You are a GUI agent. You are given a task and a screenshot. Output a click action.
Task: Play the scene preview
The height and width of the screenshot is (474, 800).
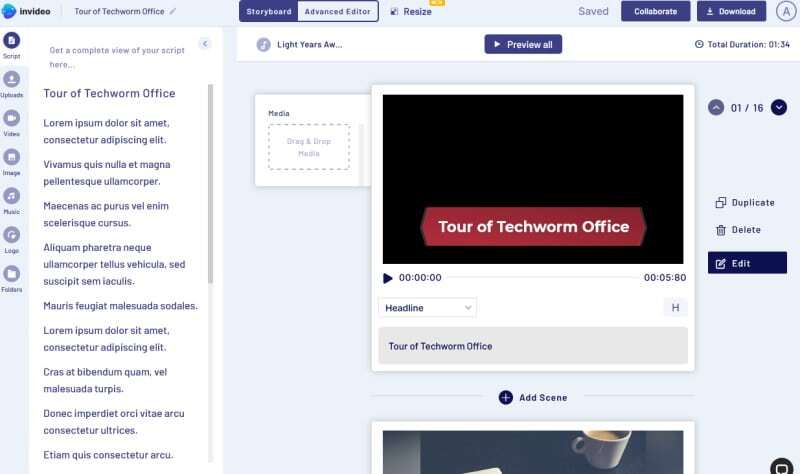[x=388, y=278]
